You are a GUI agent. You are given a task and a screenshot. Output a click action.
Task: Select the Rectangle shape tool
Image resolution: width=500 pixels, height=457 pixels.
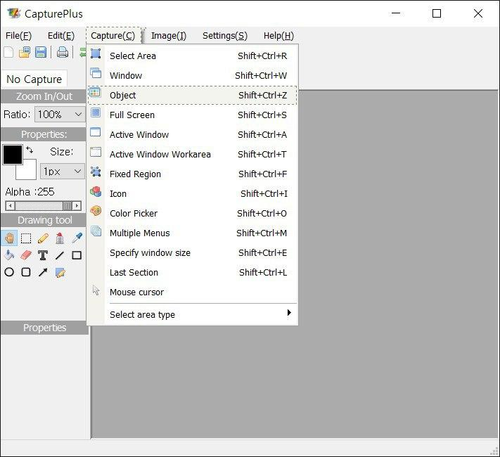pos(77,255)
